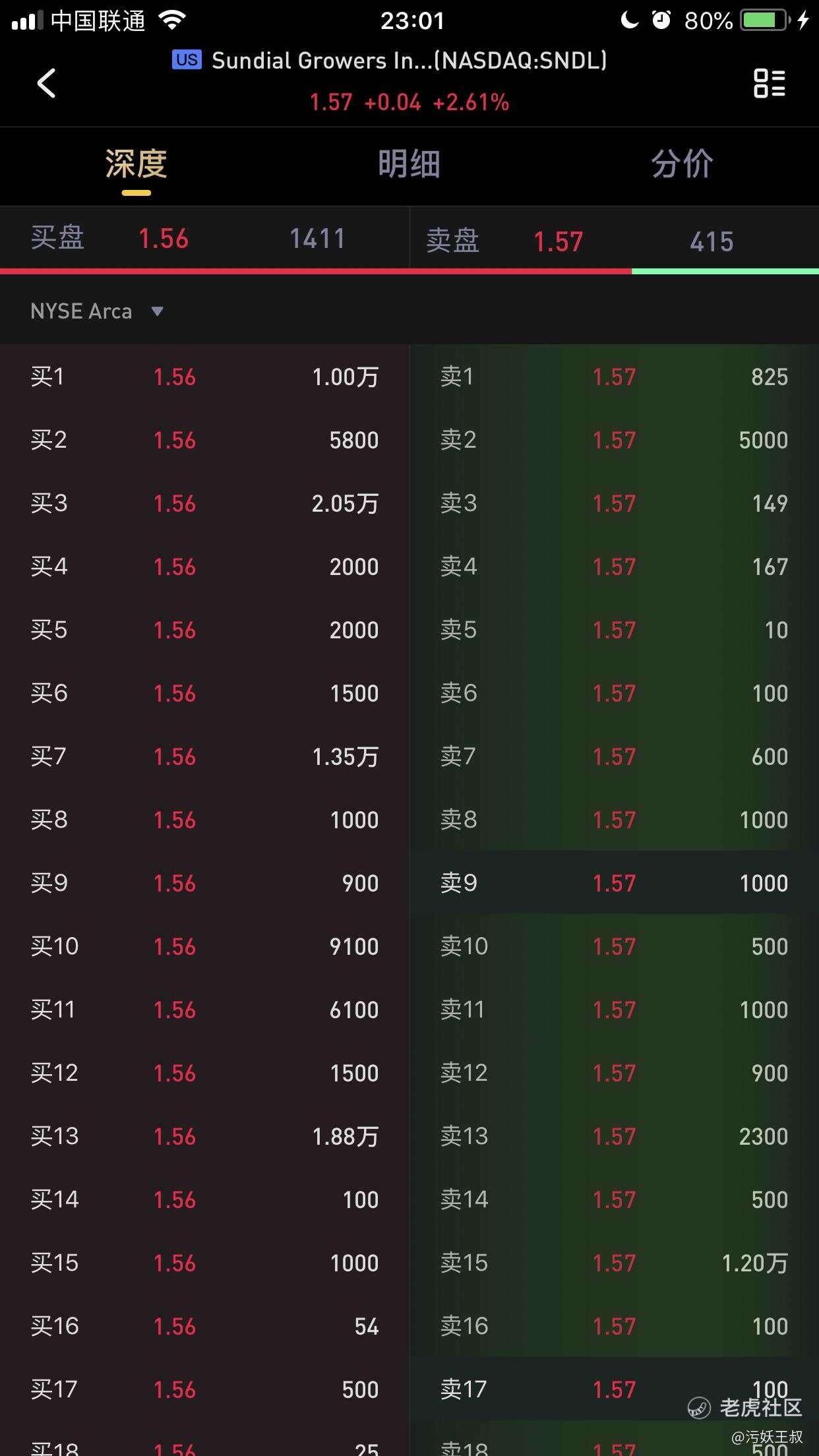Tap the alarm clock status icon
Viewport: 819px width, 1456px height.
(x=661, y=20)
